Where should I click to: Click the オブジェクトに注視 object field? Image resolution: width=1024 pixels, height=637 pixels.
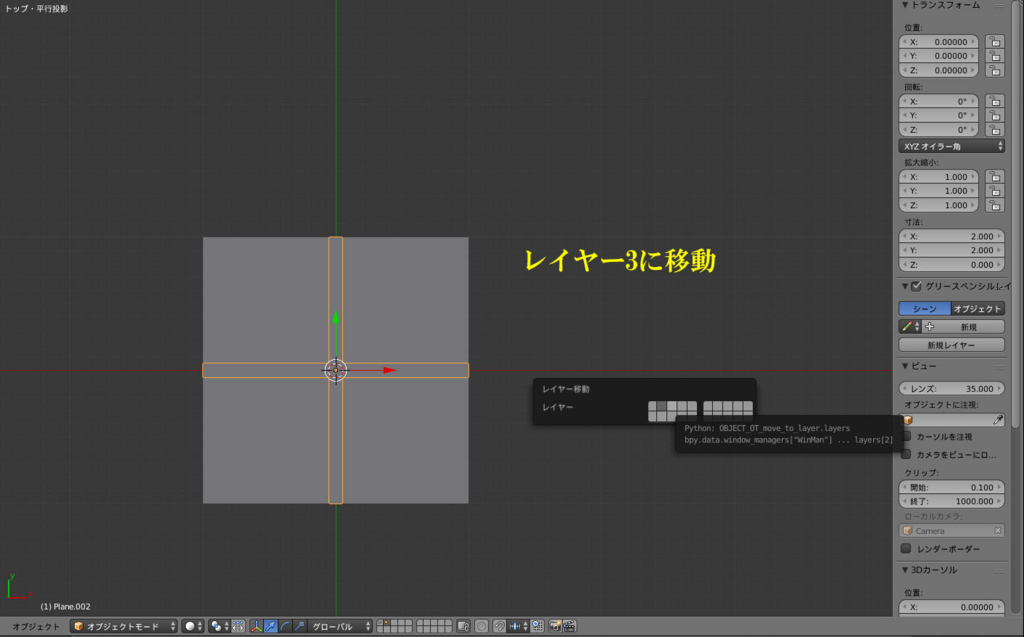(x=952, y=419)
